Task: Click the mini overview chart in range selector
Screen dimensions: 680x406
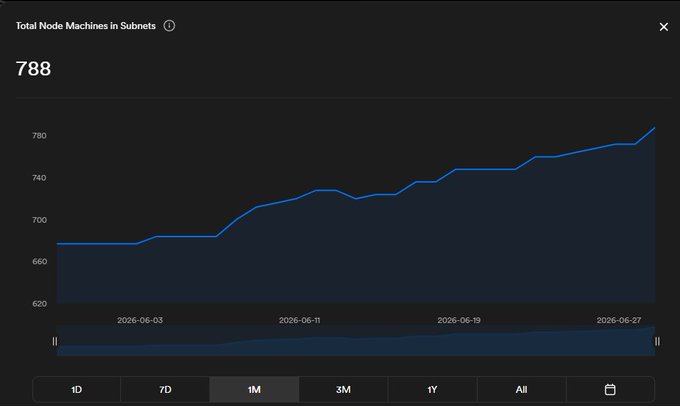Action: [356, 341]
